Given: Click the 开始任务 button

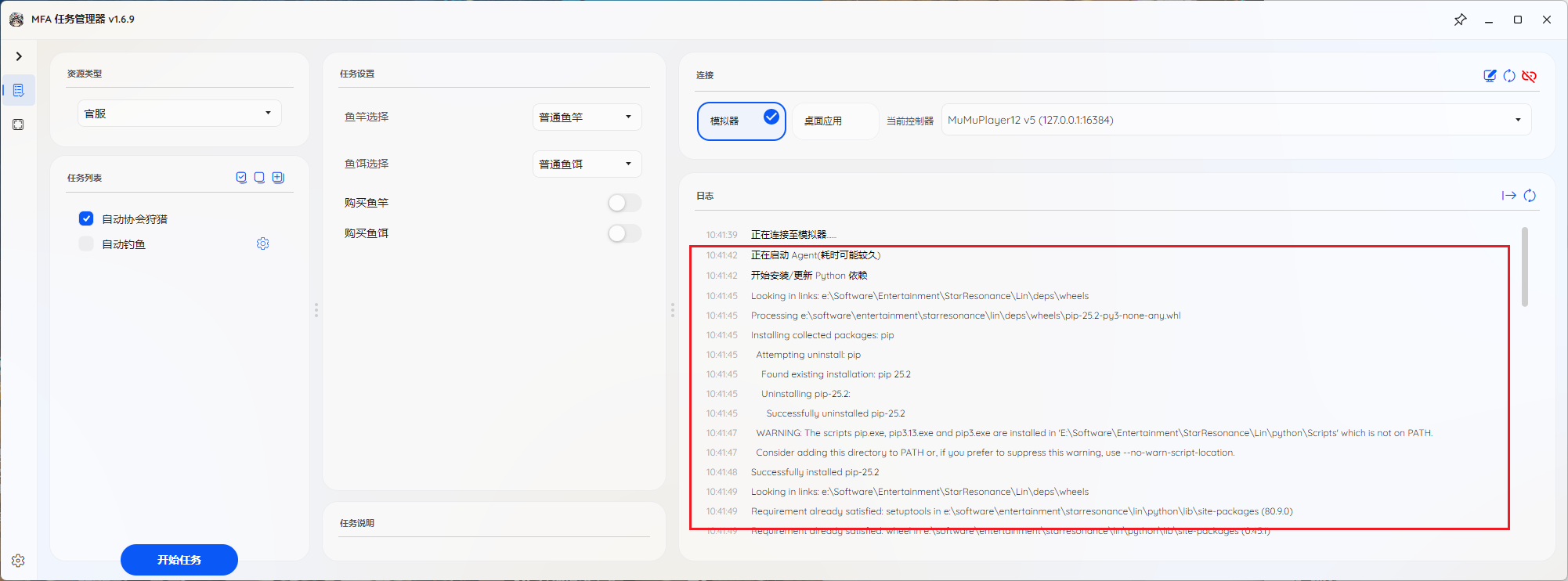Looking at the screenshot, I should click(179, 560).
